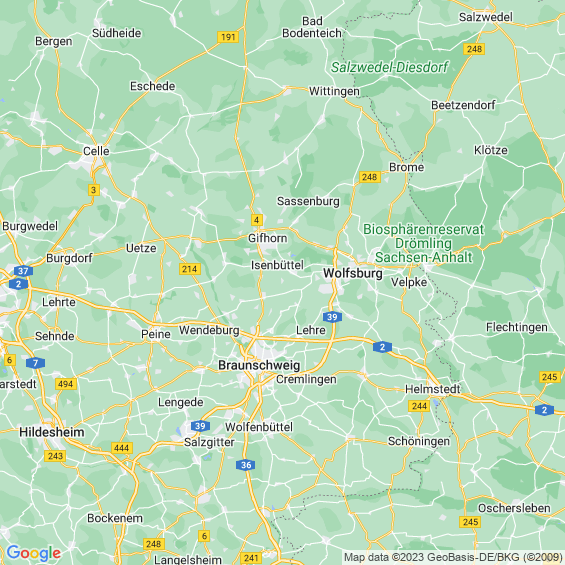Click the 494 road shield

tap(66, 384)
